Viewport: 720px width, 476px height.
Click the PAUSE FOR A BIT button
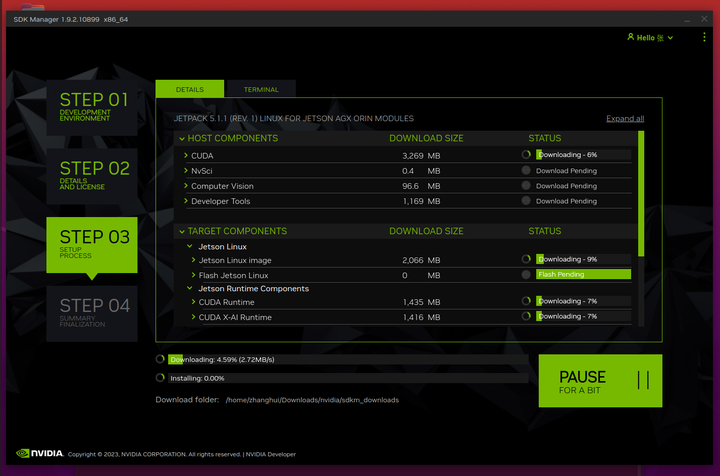pos(600,381)
